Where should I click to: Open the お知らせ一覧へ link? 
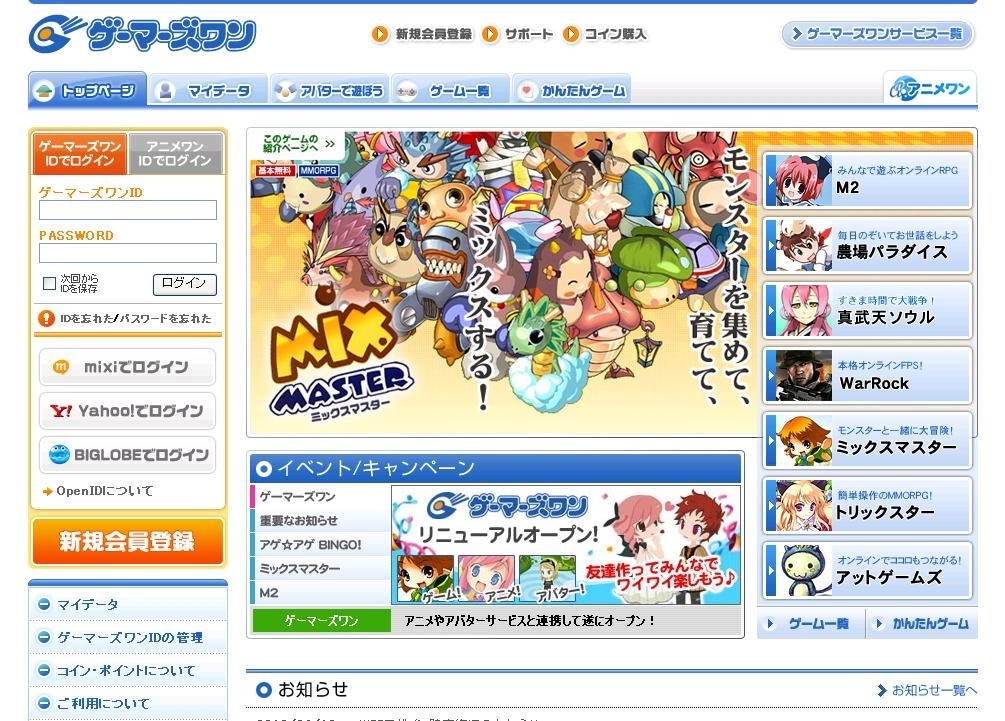tap(927, 690)
